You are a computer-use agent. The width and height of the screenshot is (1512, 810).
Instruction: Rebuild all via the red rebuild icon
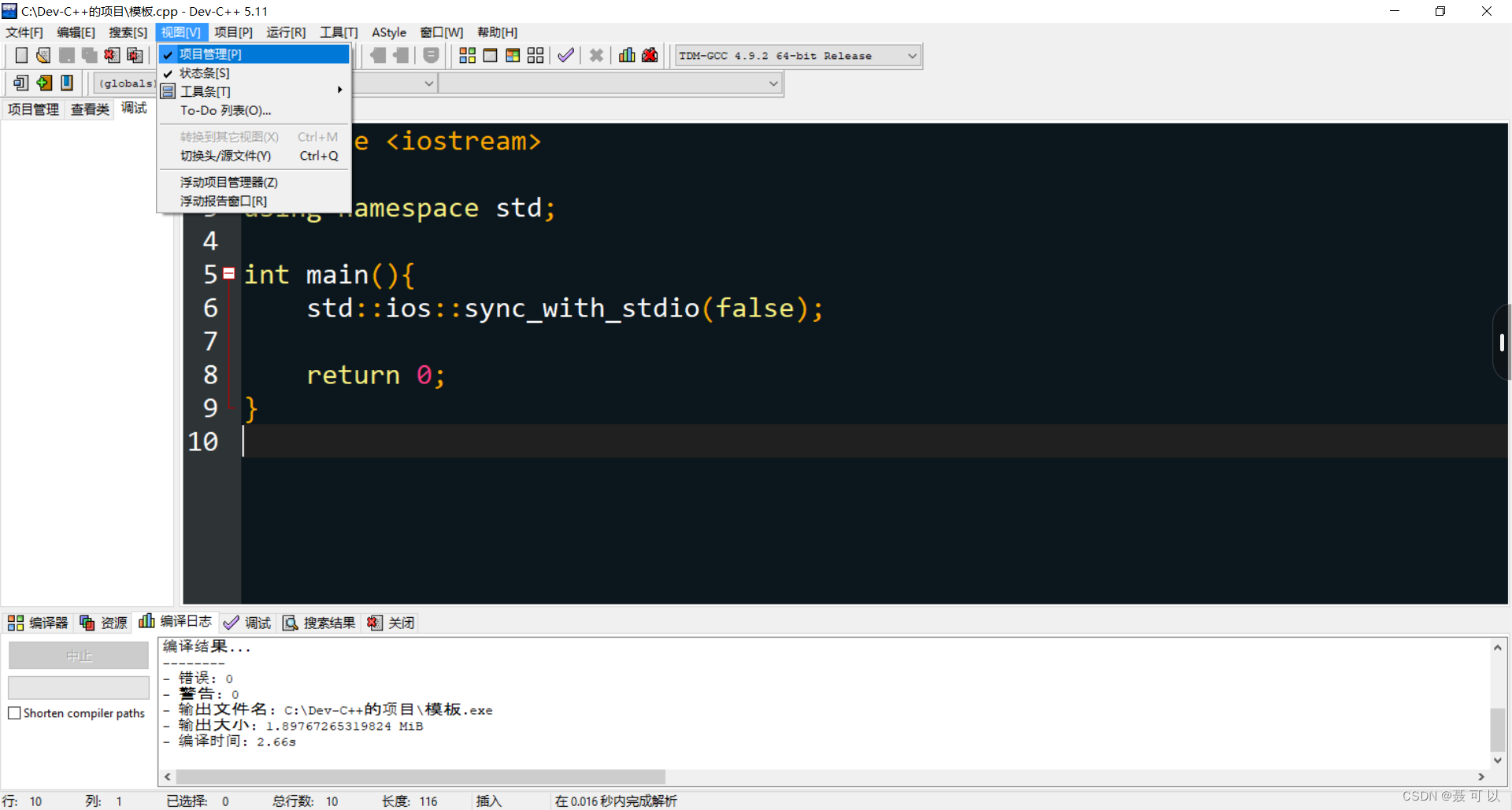pos(649,55)
